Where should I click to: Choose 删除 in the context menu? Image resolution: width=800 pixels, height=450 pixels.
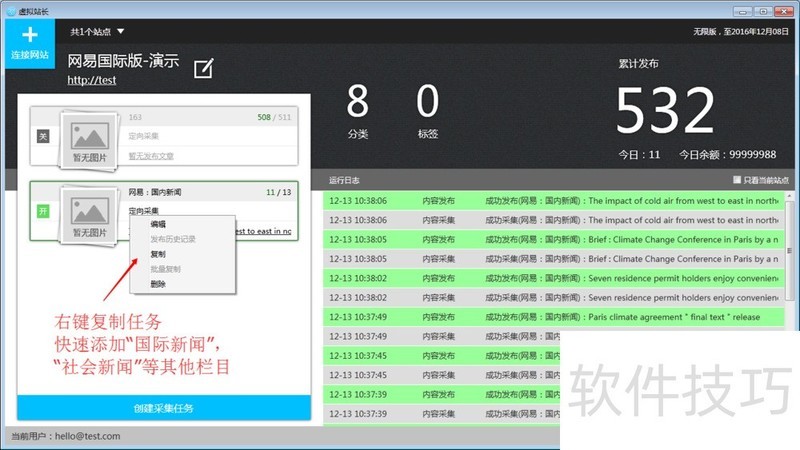(158, 284)
